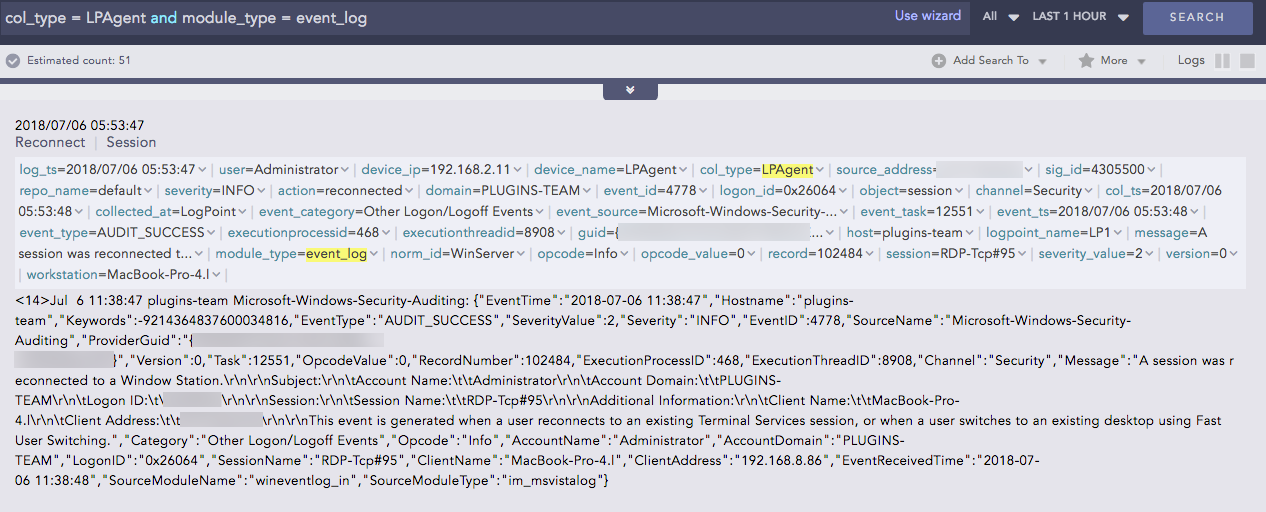Click the log timestamp 2018/07/06 05:53:47 heading
Viewport: 1266px width, 512px height.
[x=80, y=126]
